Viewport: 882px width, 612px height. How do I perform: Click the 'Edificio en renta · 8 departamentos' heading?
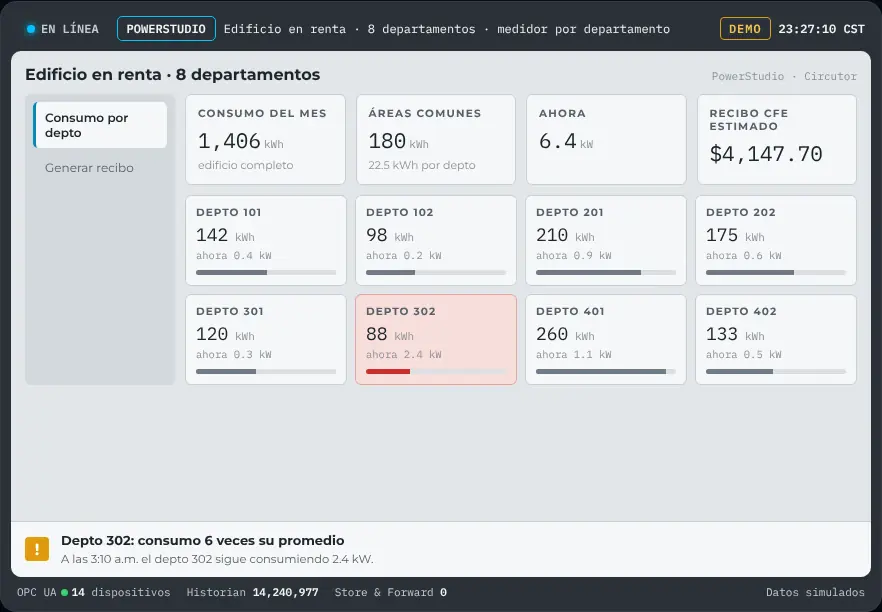pyautogui.click(x=173, y=74)
